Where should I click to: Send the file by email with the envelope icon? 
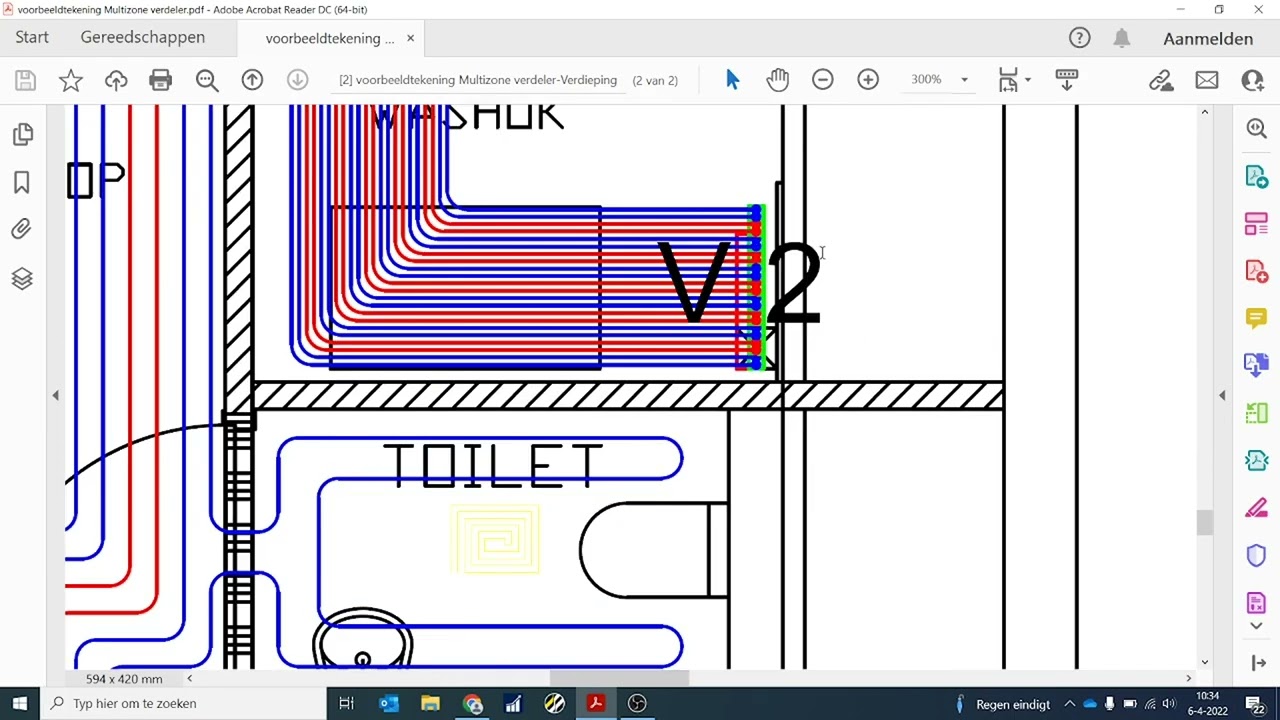tap(1207, 80)
